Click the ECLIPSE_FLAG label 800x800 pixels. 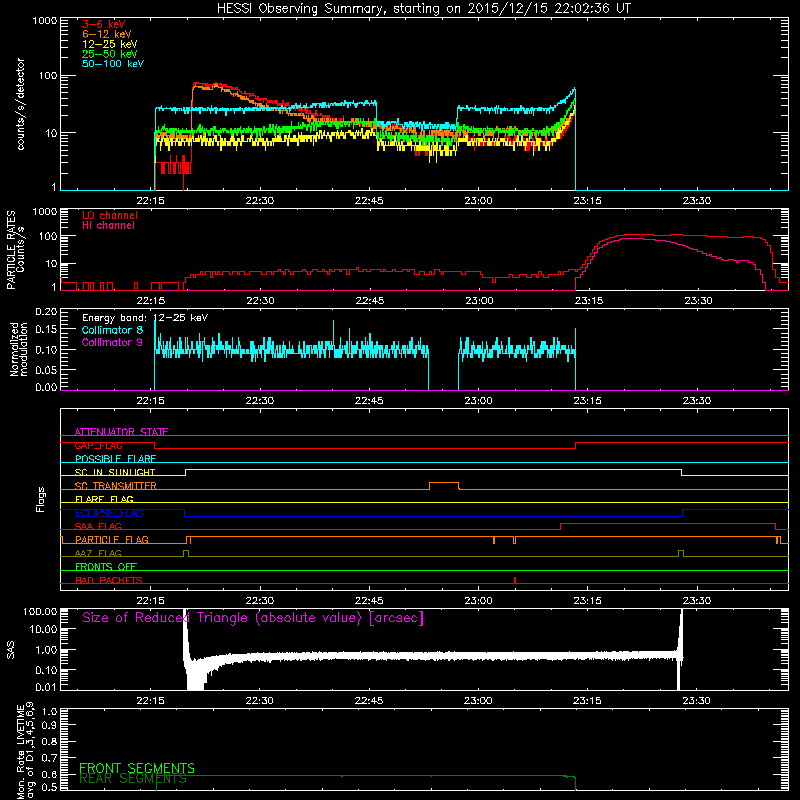109,513
